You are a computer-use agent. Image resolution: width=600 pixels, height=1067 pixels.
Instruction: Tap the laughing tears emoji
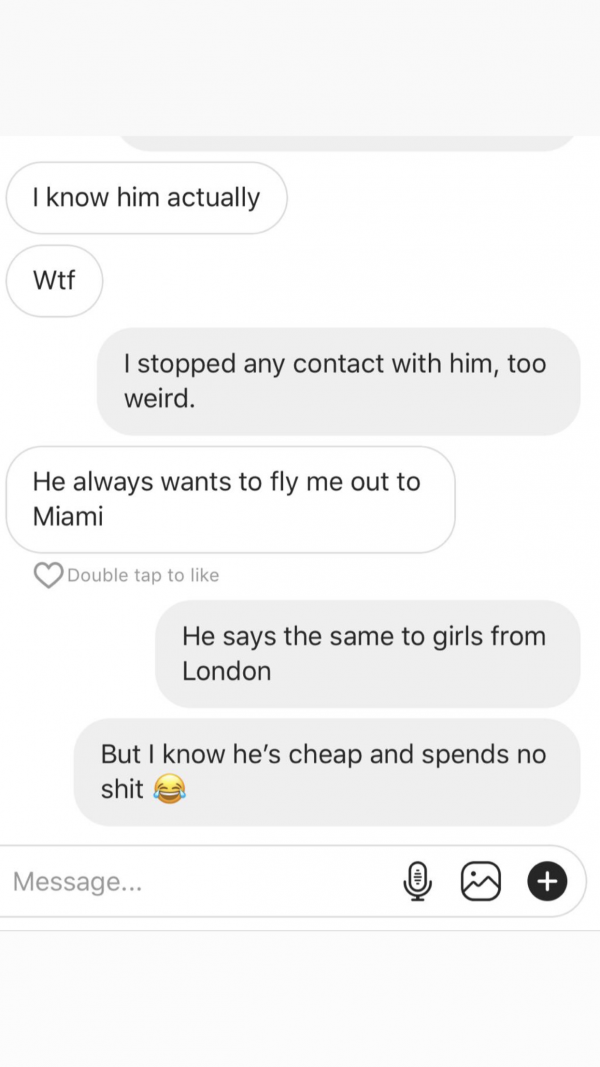[169, 789]
